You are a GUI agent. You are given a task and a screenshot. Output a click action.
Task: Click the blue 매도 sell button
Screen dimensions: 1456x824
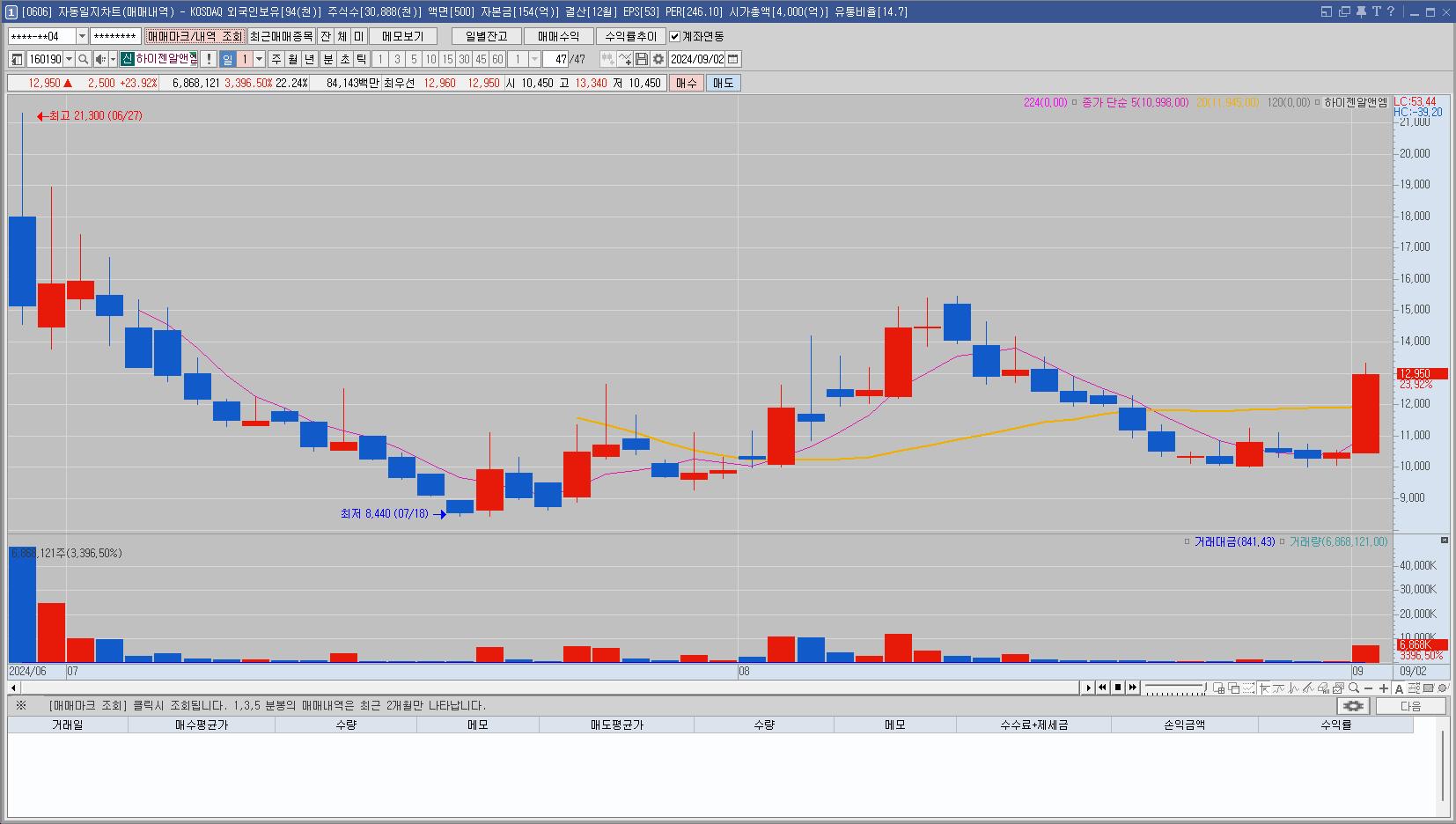[x=724, y=83]
